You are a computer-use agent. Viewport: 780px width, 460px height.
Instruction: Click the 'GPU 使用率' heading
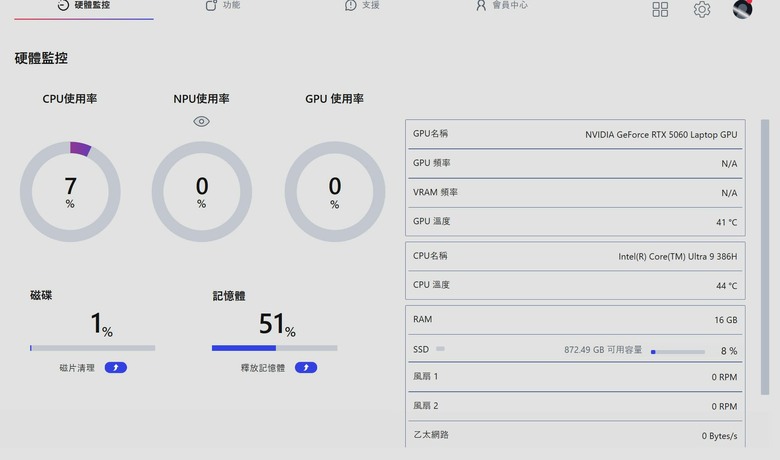click(x=334, y=98)
